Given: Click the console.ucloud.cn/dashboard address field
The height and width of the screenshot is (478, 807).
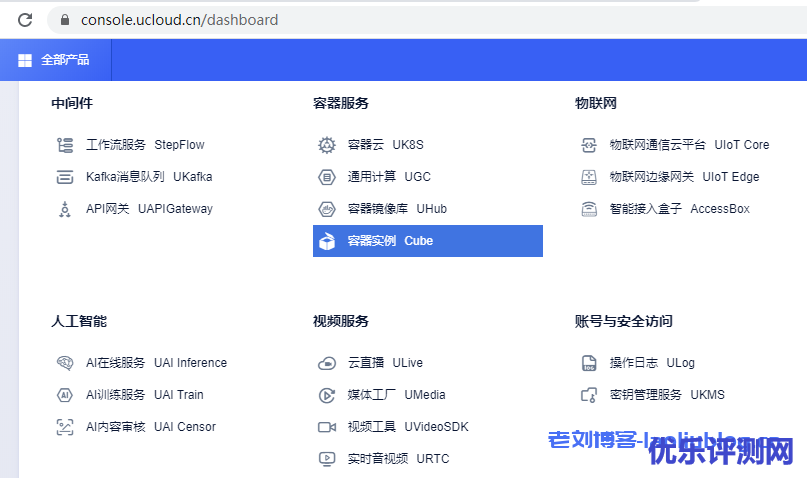Looking at the screenshot, I should click(x=427, y=20).
